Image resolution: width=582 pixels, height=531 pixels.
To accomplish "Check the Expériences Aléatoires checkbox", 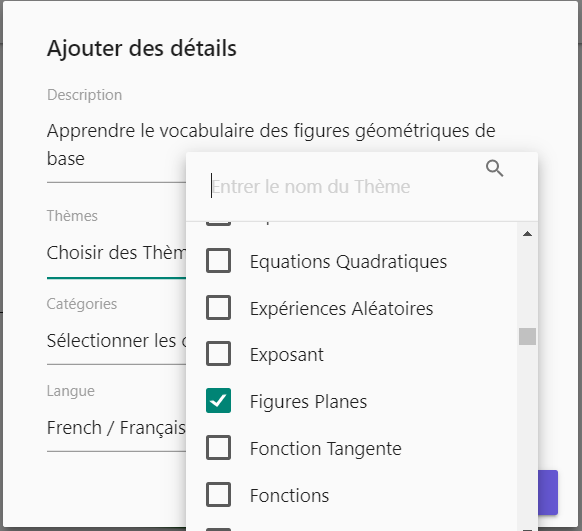I will tap(218, 308).
